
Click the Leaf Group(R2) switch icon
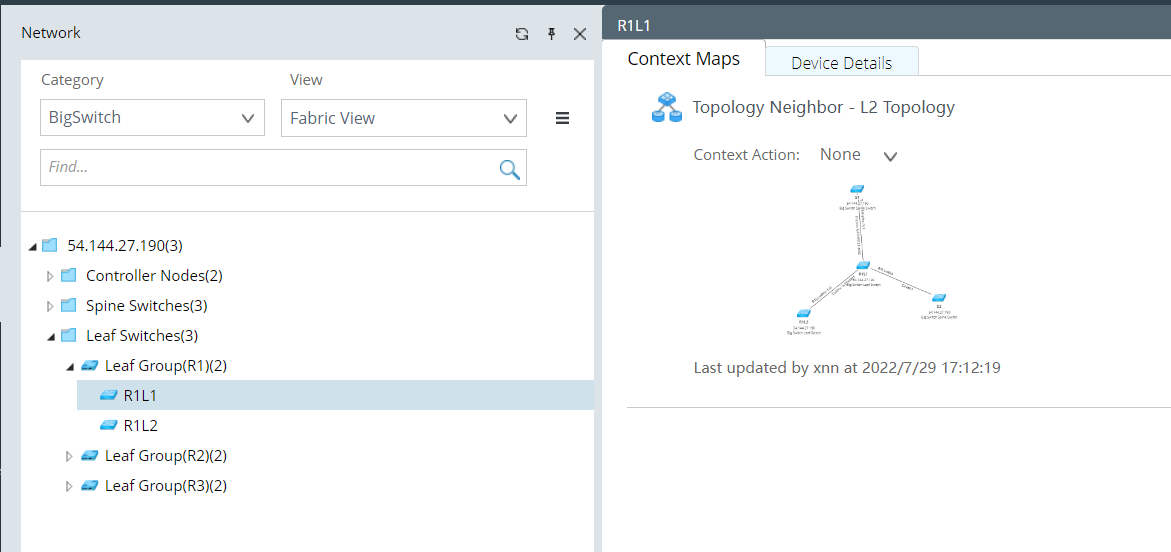[90, 456]
